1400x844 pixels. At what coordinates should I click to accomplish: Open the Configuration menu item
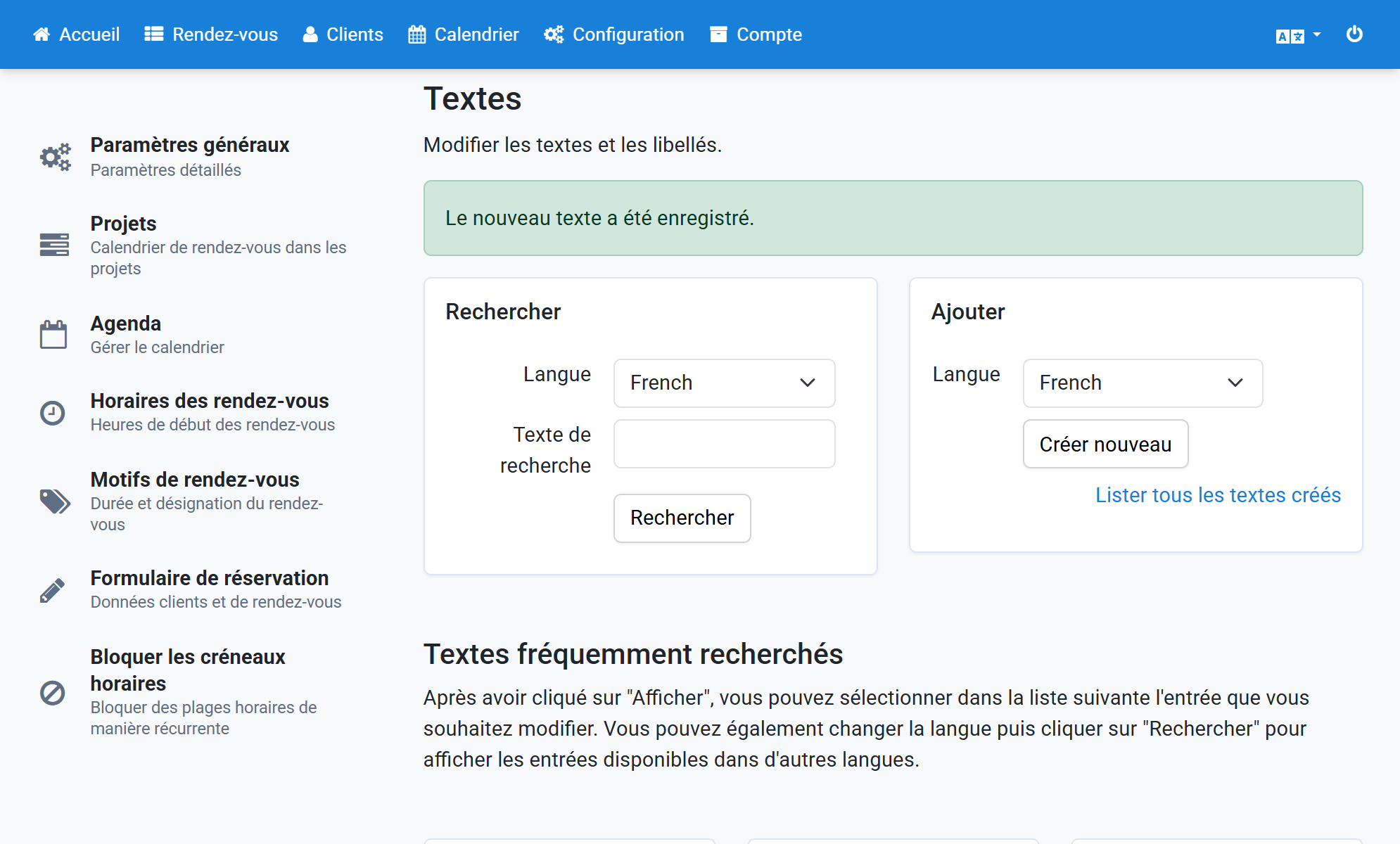click(x=614, y=34)
